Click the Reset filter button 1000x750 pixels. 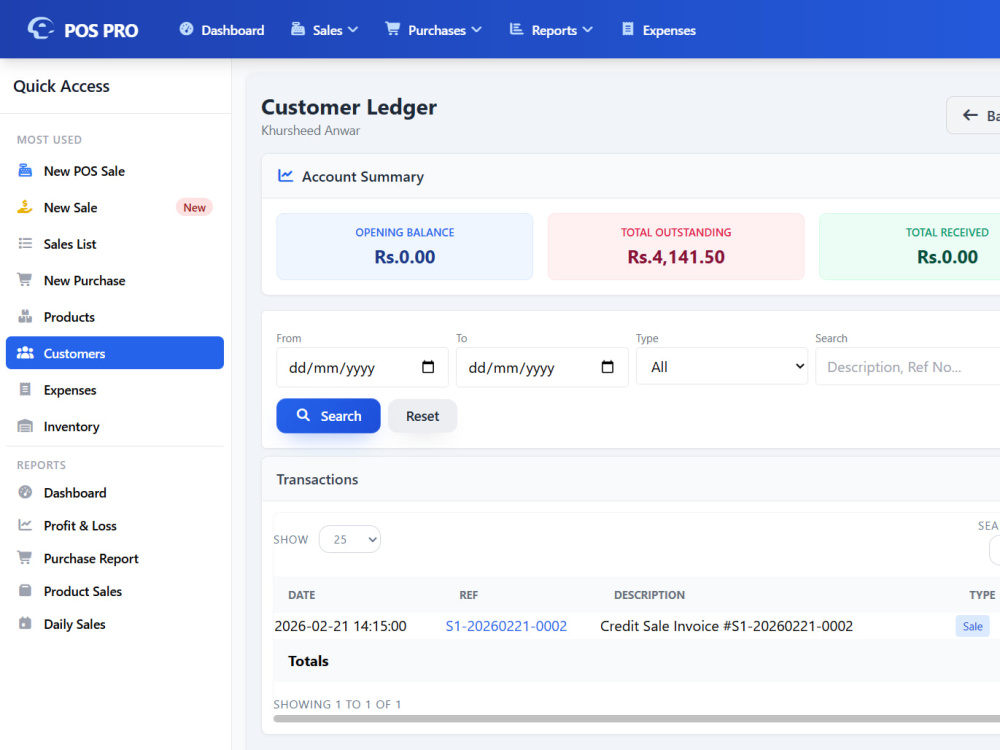(422, 416)
